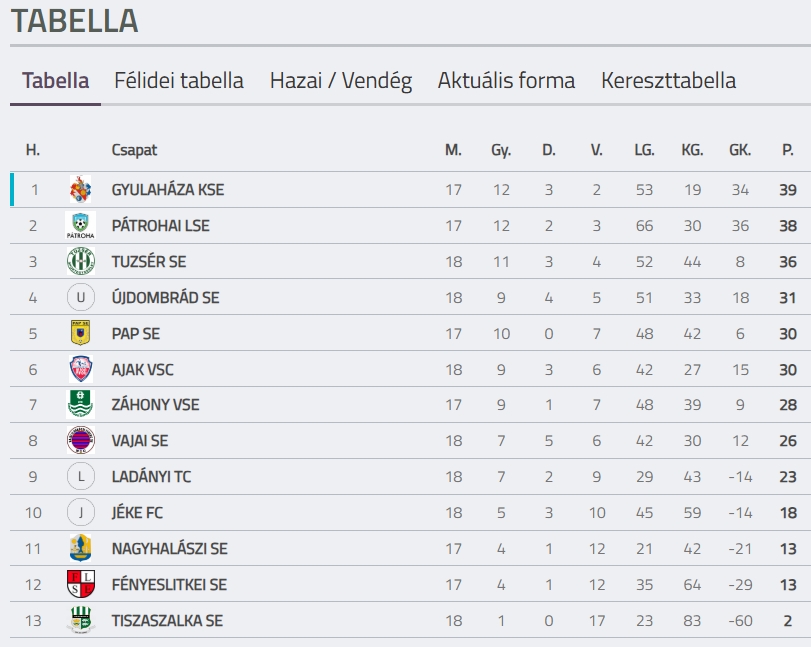Image resolution: width=811 pixels, height=647 pixels.
Task: Click the Újdombrád SE placeholder U icon
Action: click(x=81, y=297)
